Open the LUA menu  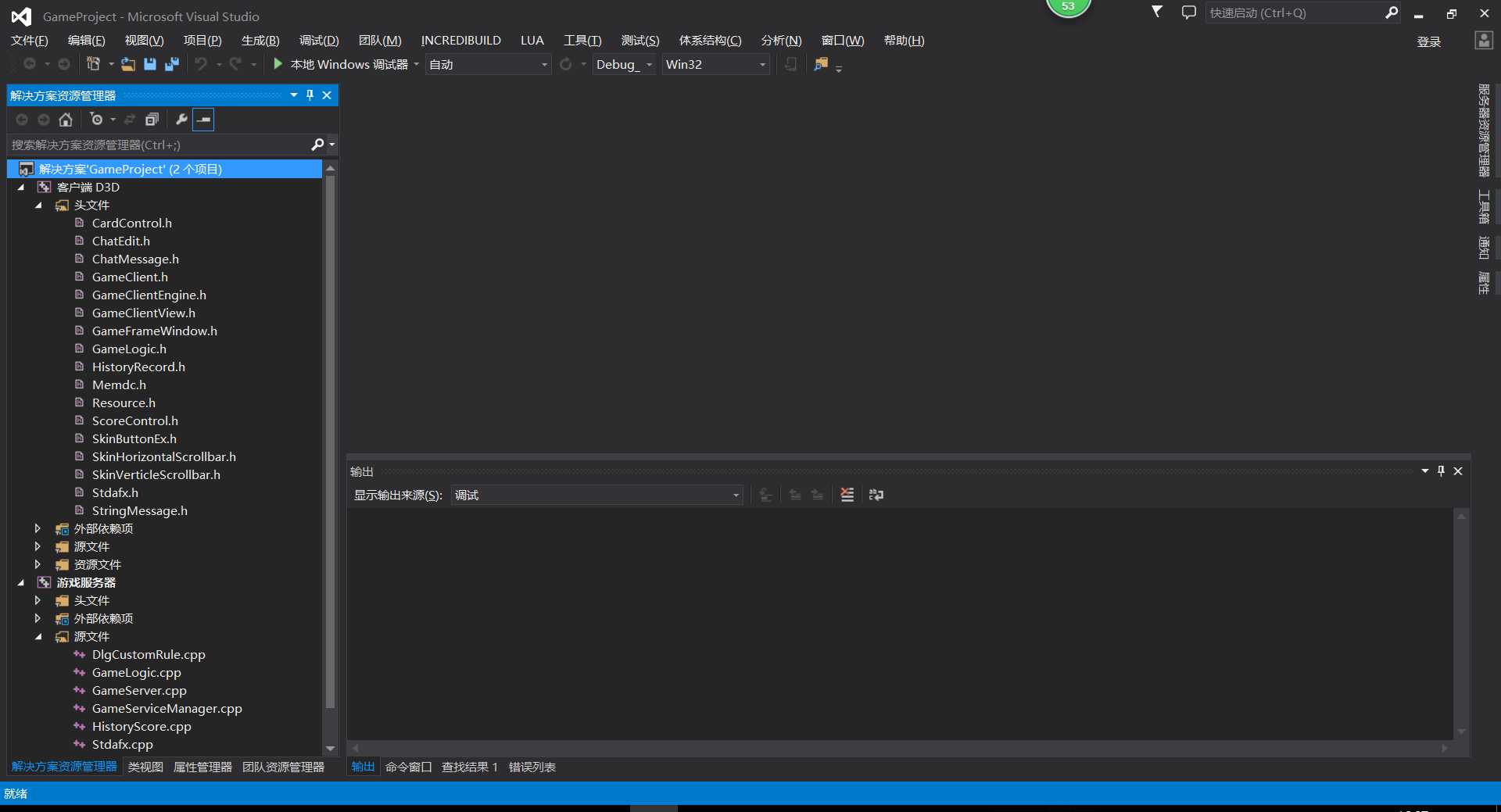(x=532, y=41)
